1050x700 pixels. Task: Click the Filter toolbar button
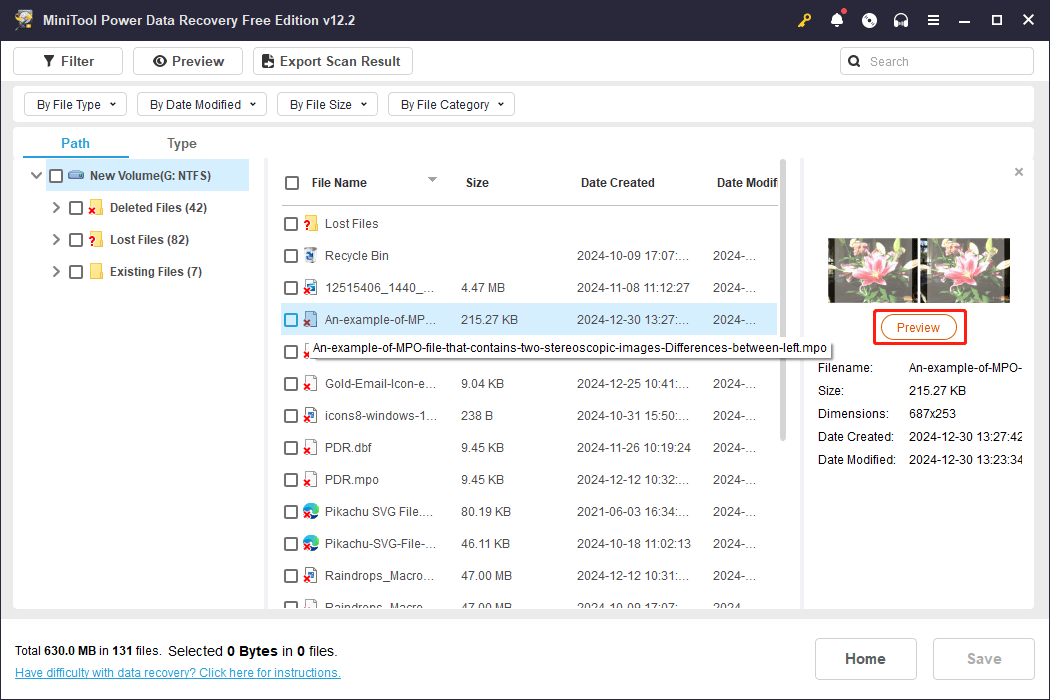pos(68,61)
